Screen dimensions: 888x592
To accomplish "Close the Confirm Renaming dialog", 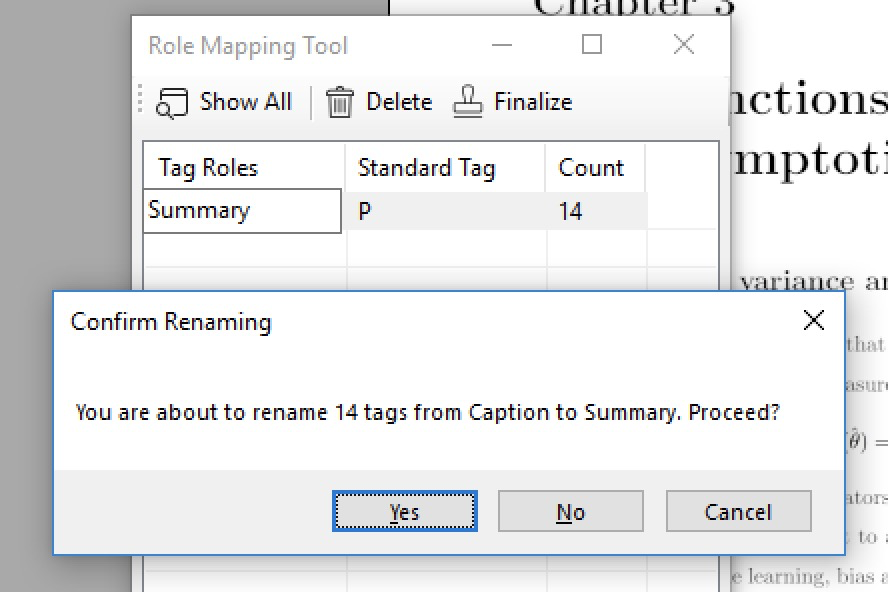I will point(814,320).
